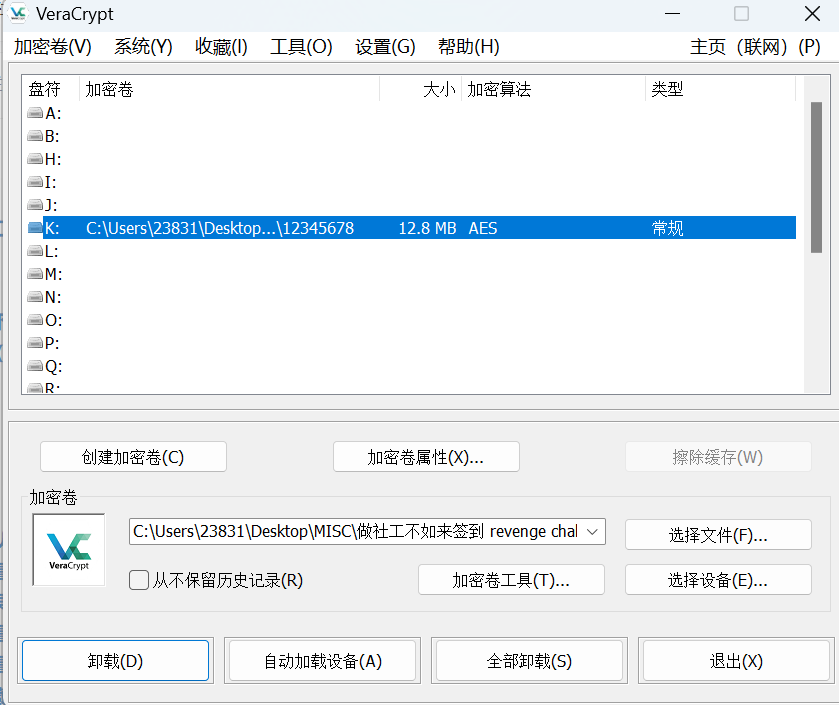Viewport: 839px width, 705px height.
Task: Minimize the VeraCrypt window
Action: click(x=672, y=13)
